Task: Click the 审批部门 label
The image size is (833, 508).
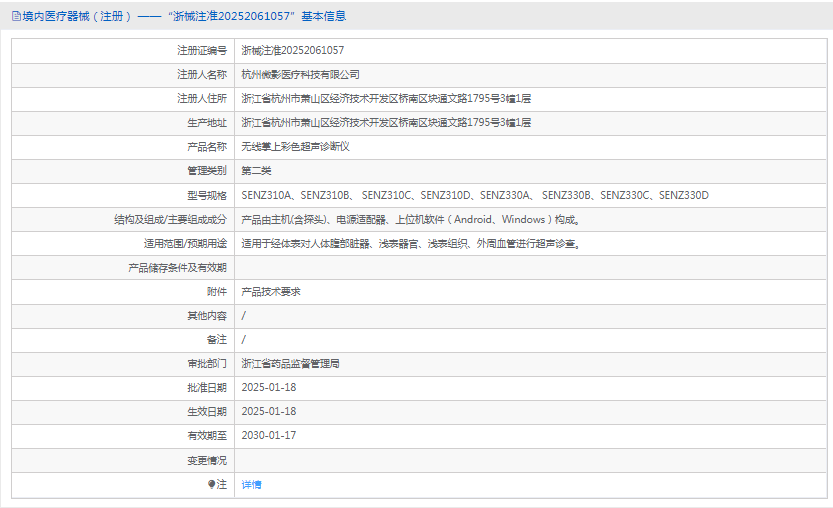Action: [207, 364]
